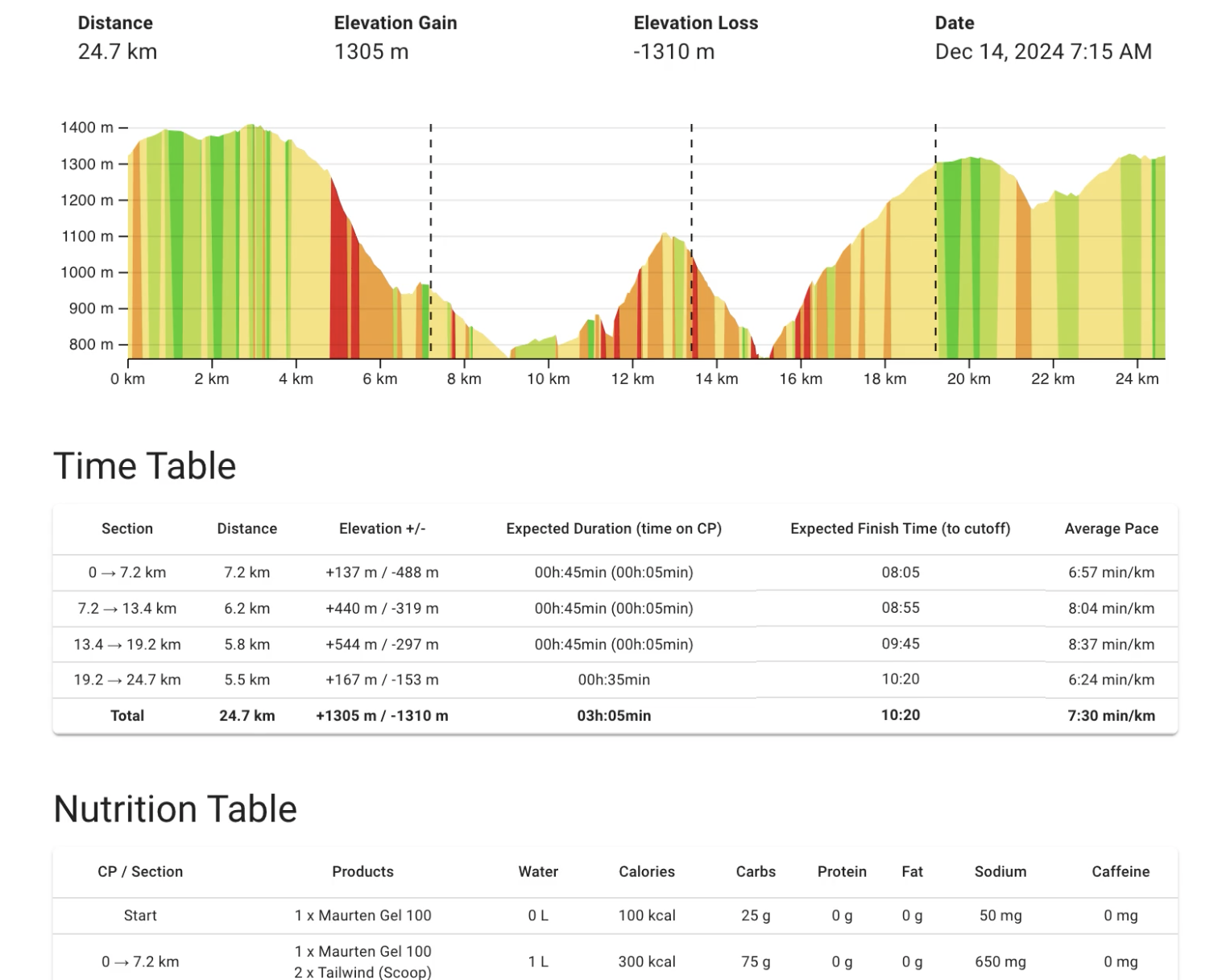Click the Products column header
Screen dimensions: 1226x980
[362, 871]
